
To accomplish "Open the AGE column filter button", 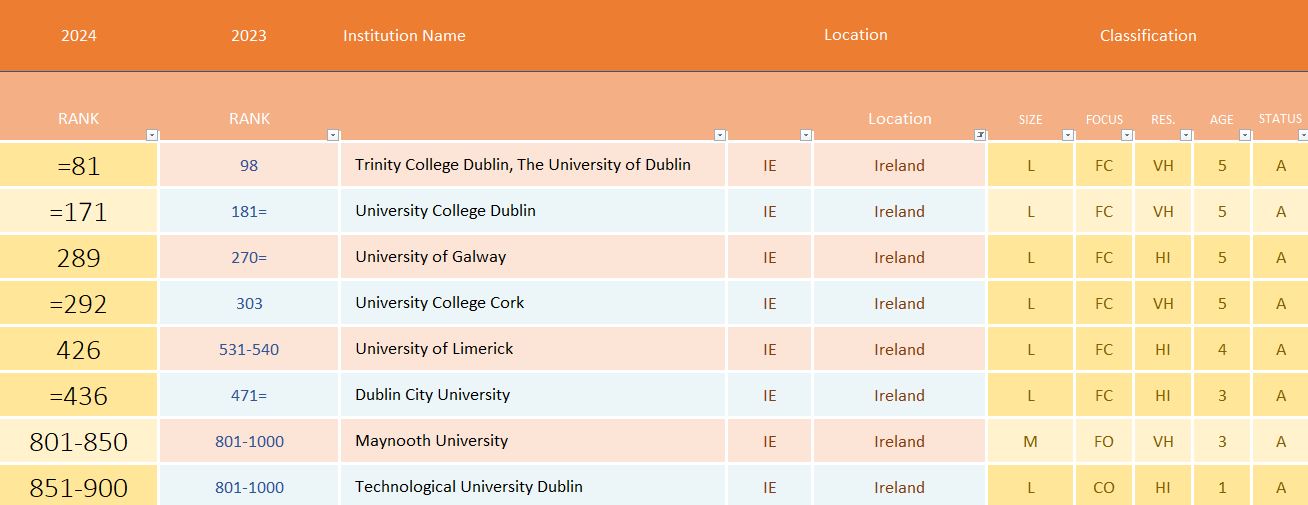I will click(x=1245, y=135).
